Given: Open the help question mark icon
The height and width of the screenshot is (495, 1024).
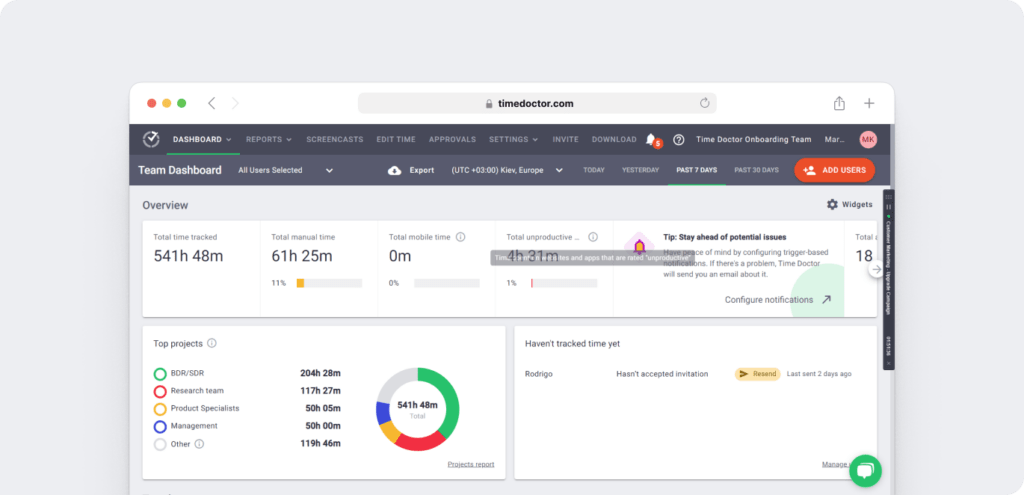Looking at the screenshot, I should pos(679,140).
